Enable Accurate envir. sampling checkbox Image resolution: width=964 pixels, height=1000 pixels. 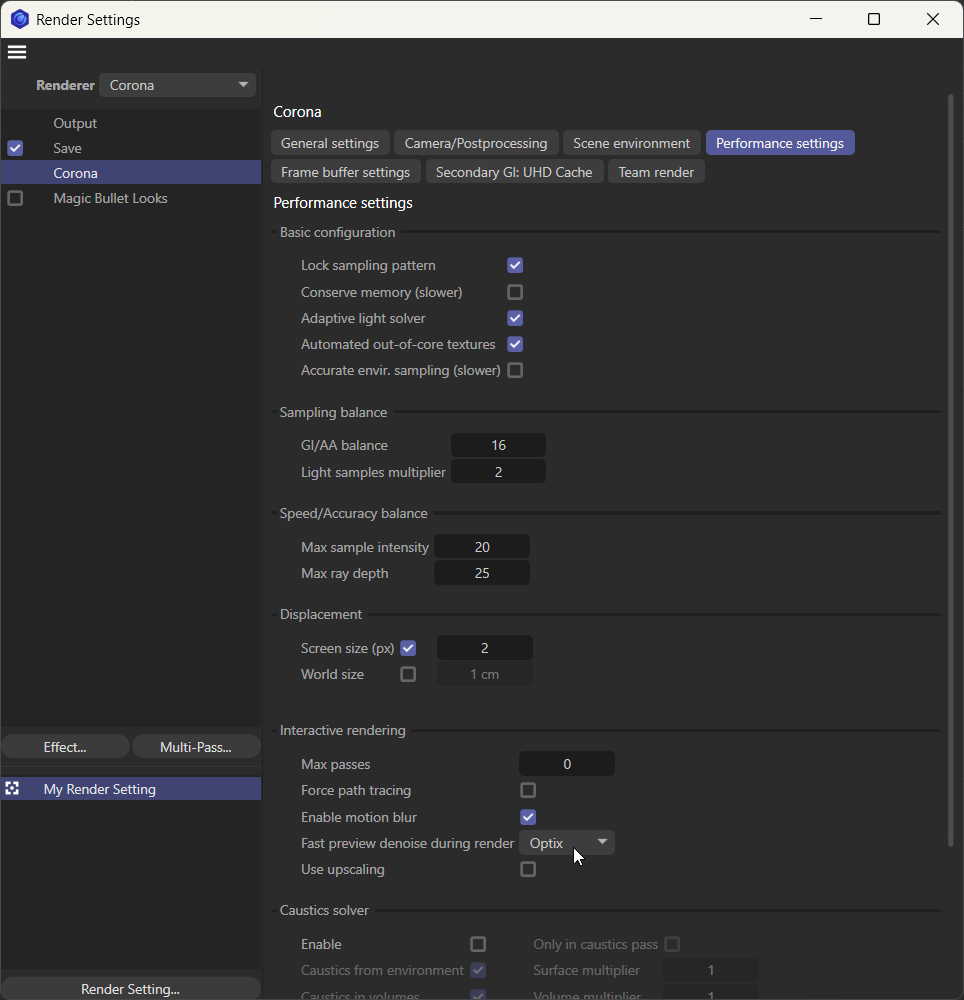coord(515,370)
